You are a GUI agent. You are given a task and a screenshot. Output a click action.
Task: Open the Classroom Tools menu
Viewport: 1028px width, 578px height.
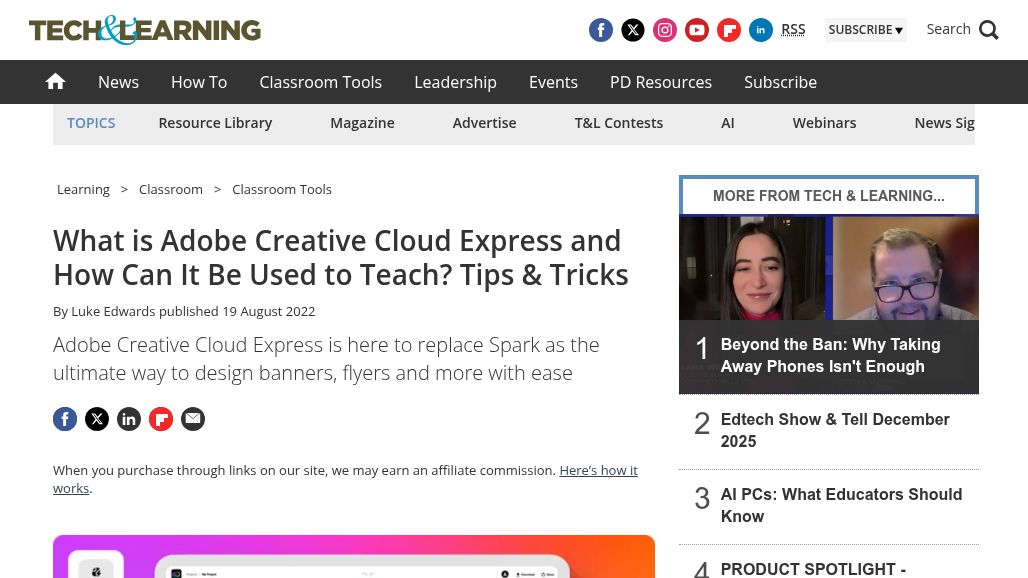coord(320,82)
